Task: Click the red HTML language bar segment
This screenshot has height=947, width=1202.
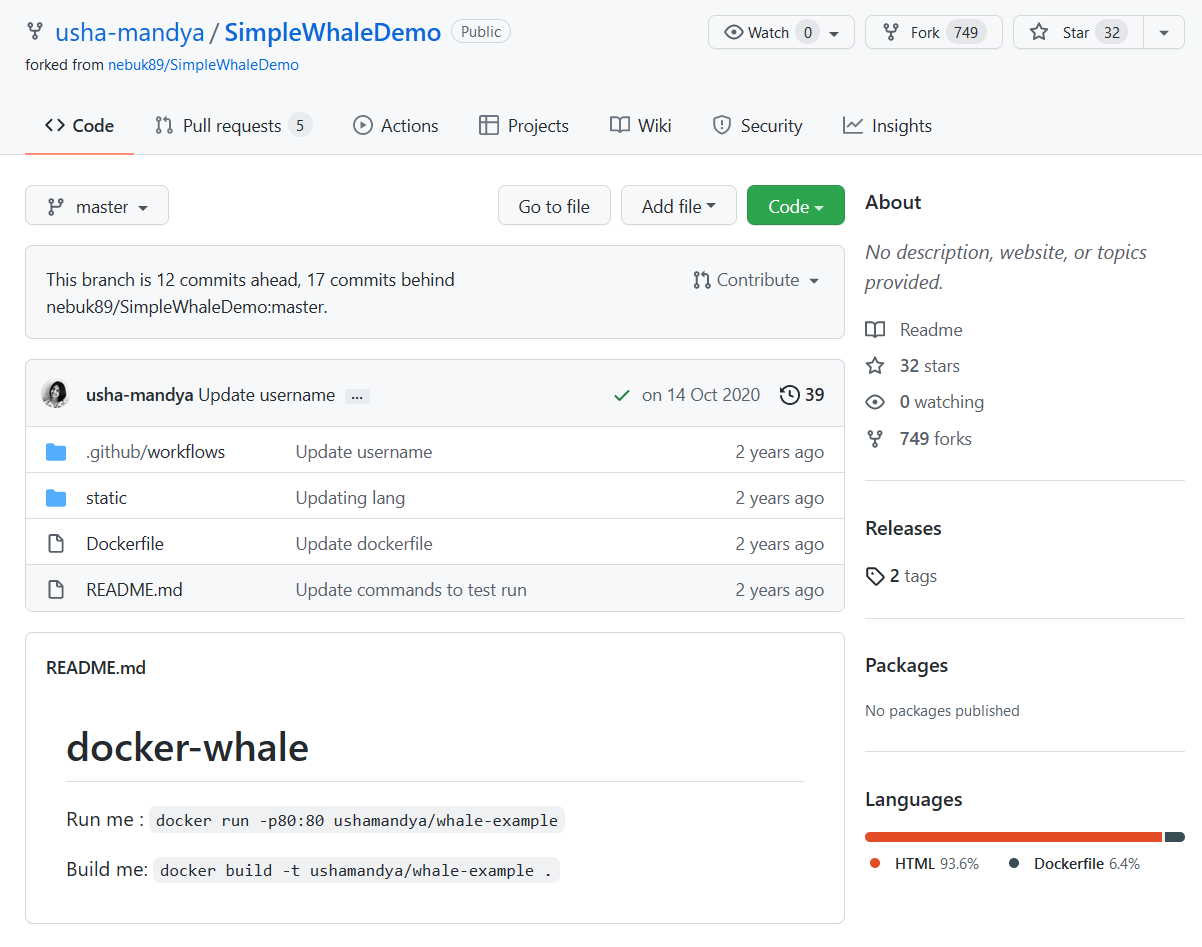Action: pyautogui.click(x=1013, y=837)
